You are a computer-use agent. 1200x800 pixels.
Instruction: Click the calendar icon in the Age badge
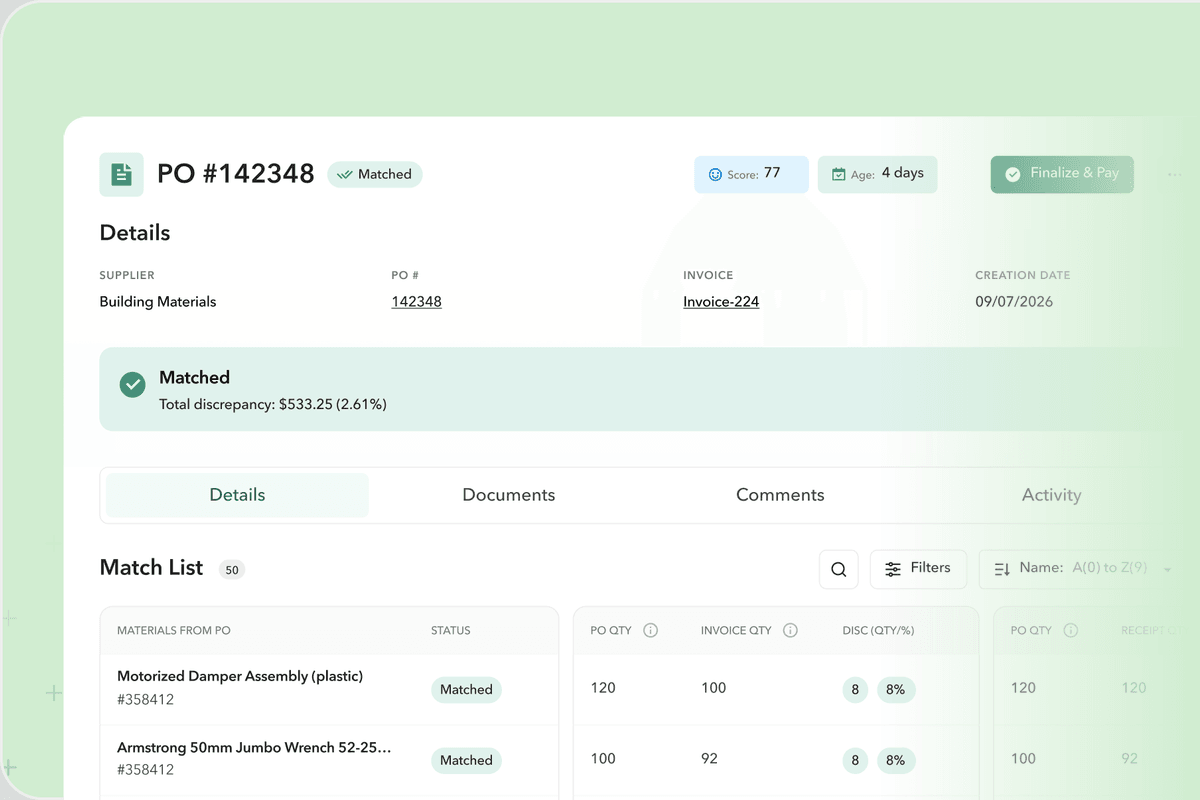[839, 174]
